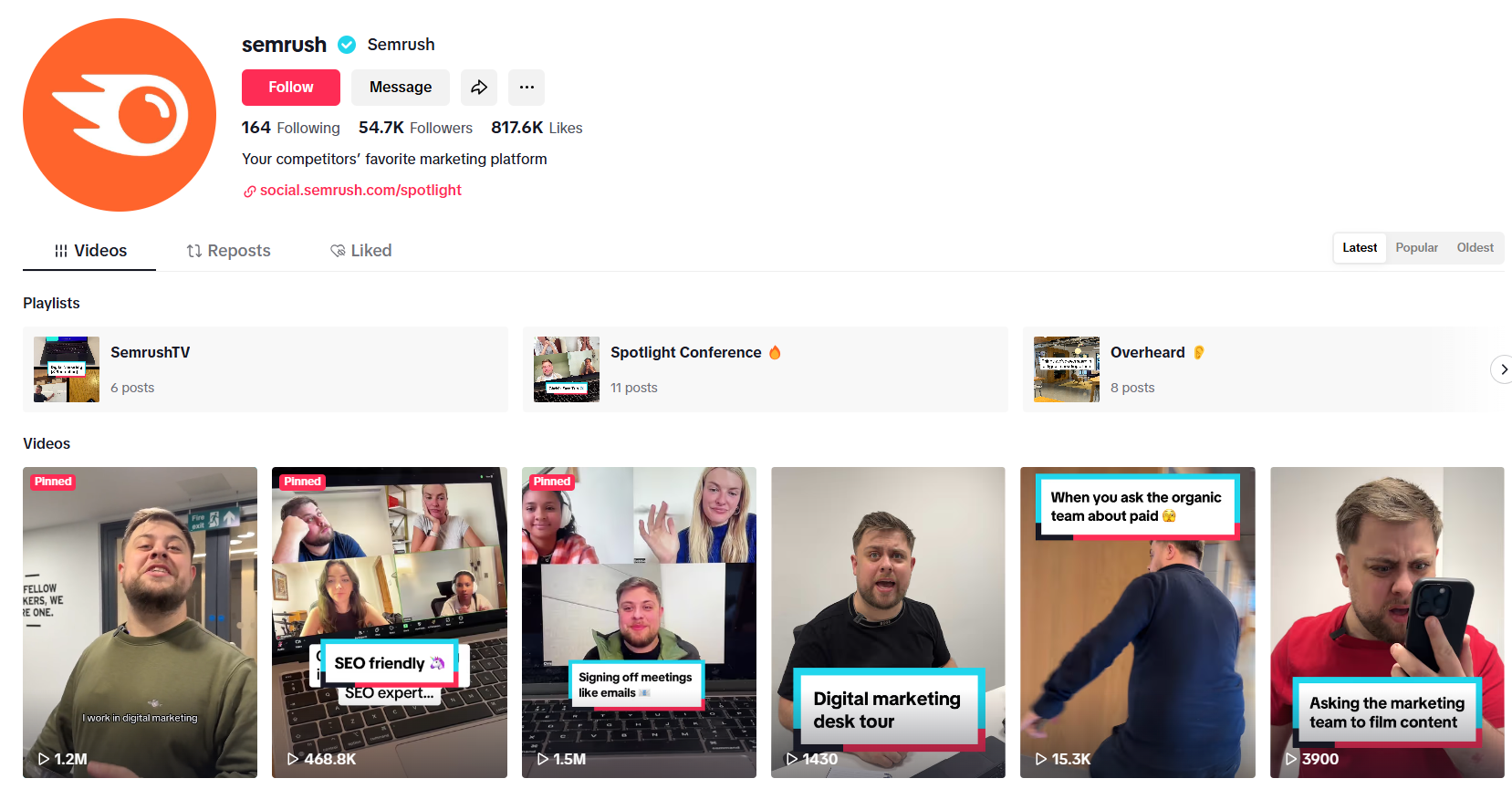
Task: Click the '6 posts' count under SemrushTV
Action: [x=132, y=388]
